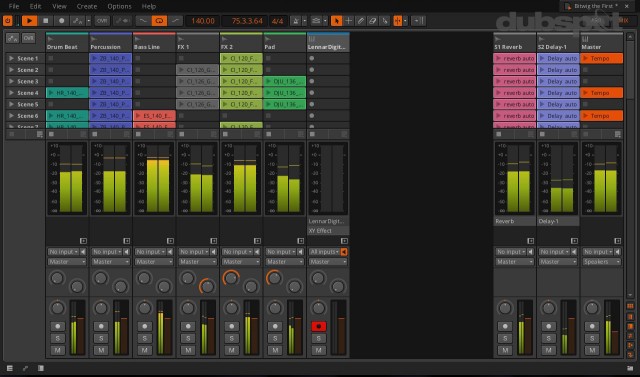Open the Options menu
Image resolution: width=640 pixels, height=377 pixels.
119,6
